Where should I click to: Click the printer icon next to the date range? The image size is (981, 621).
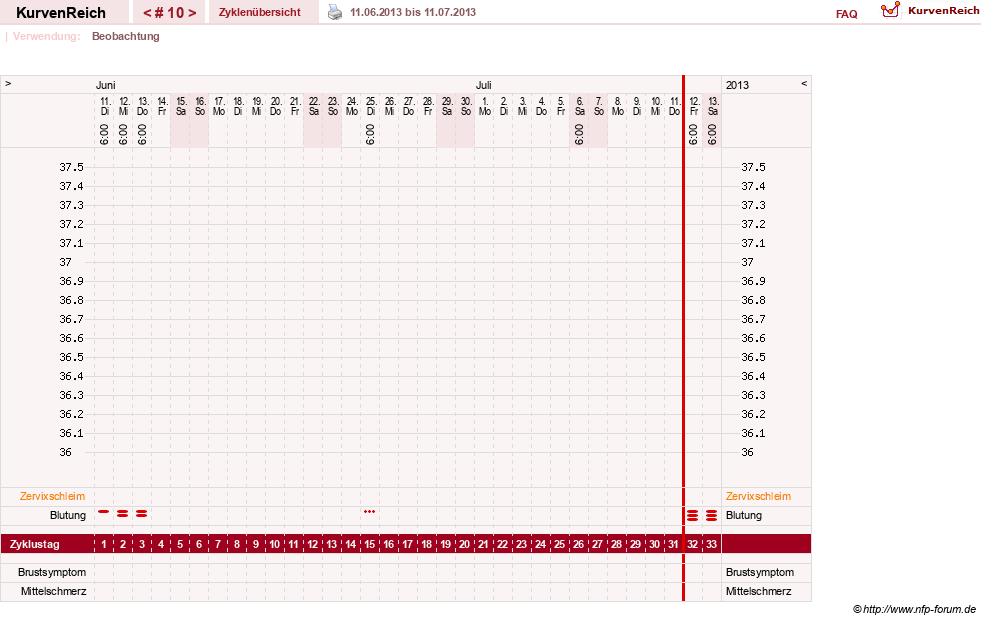[335, 12]
